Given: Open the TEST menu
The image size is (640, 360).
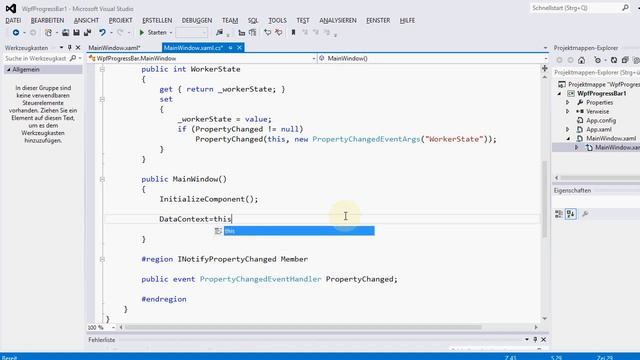Looking at the screenshot, I should (303, 20).
